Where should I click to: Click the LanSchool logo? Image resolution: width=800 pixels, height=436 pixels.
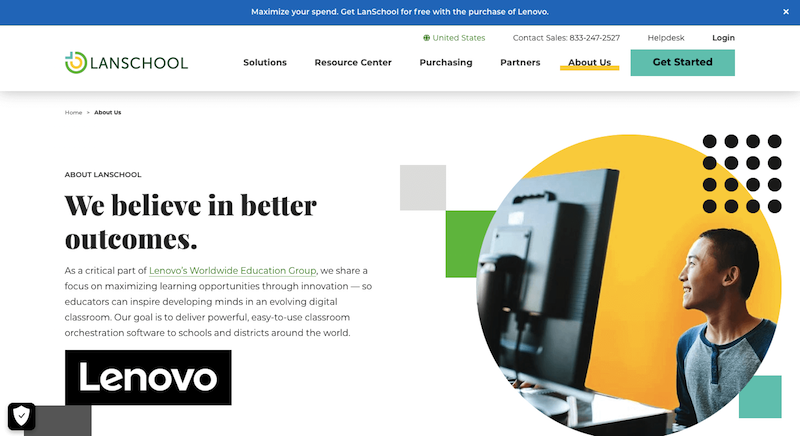pos(126,63)
